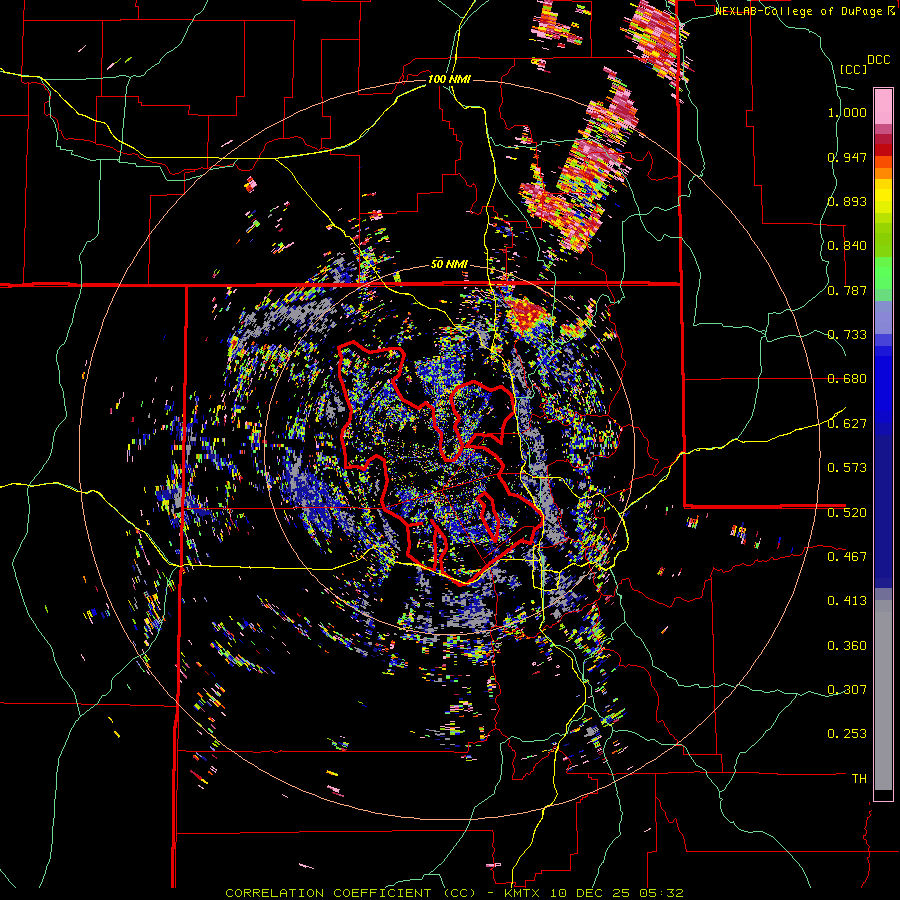
Task: Click the DCC label above the color scale
Action: tap(878, 60)
